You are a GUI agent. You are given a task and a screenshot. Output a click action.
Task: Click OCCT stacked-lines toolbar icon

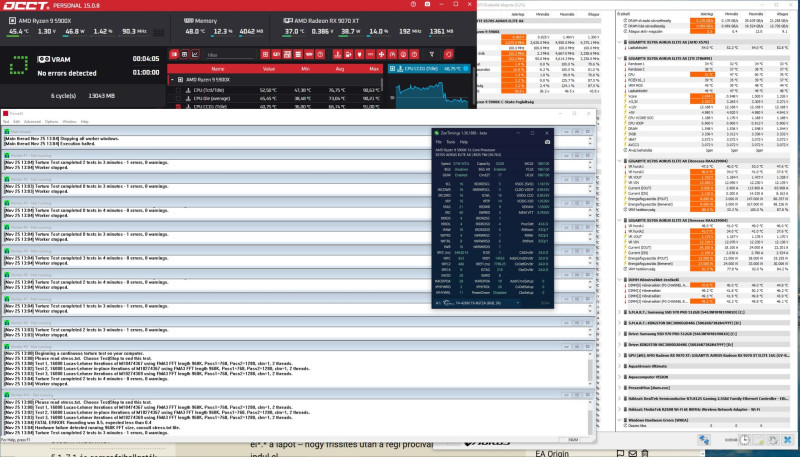pyautogui.click(x=298, y=55)
